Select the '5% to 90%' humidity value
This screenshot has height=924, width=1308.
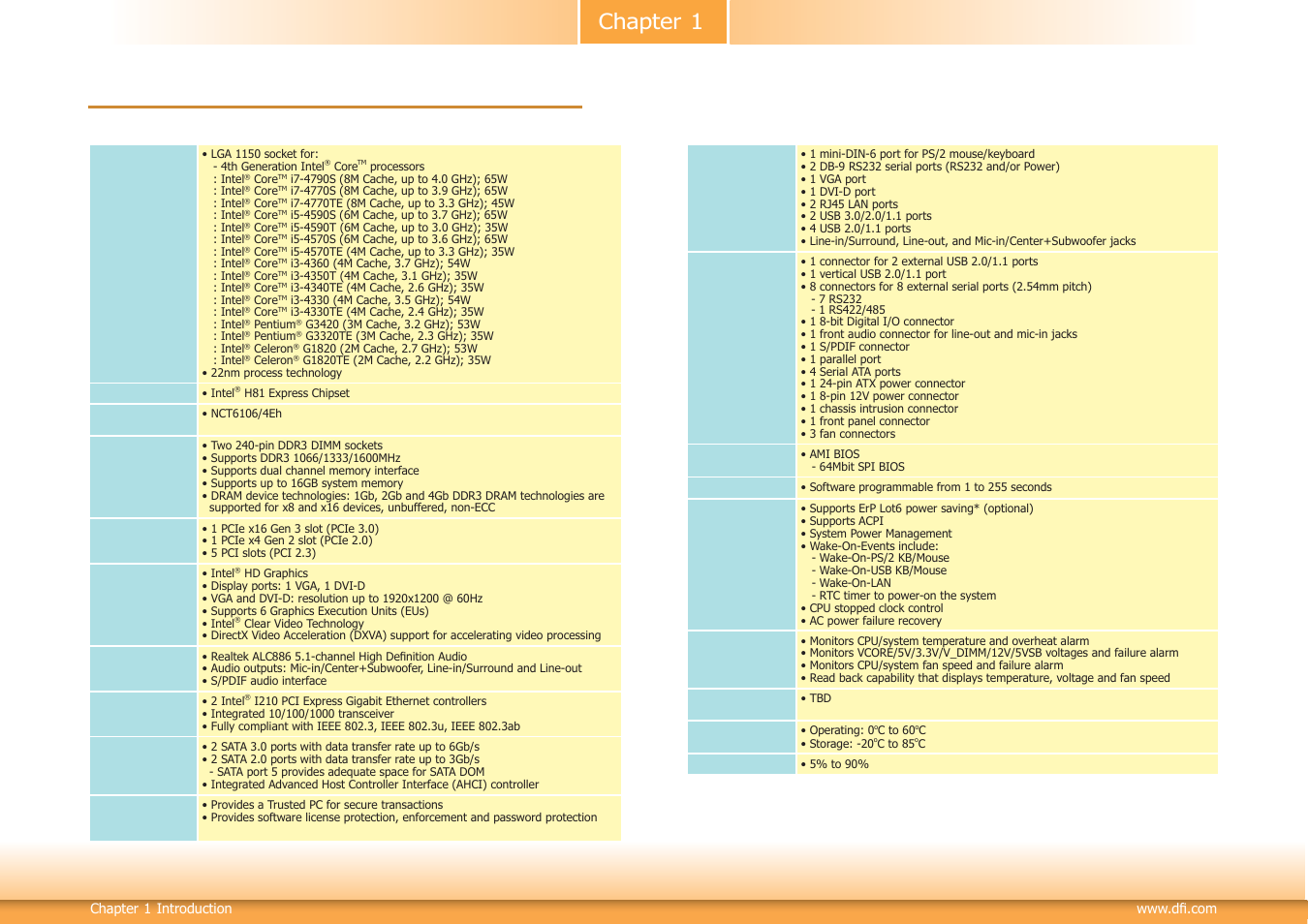[x=834, y=764]
